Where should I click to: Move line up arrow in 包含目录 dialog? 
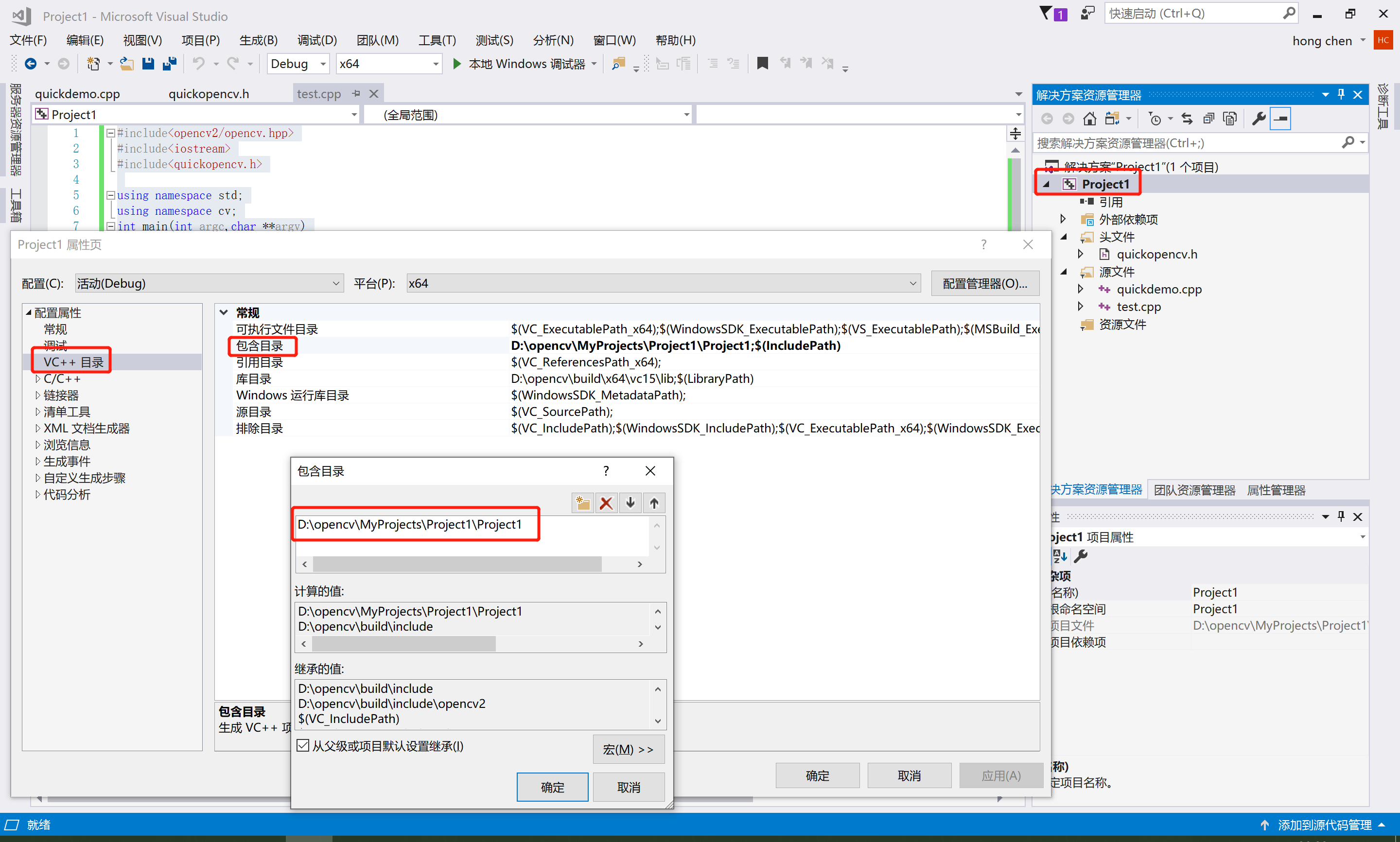click(654, 503)
